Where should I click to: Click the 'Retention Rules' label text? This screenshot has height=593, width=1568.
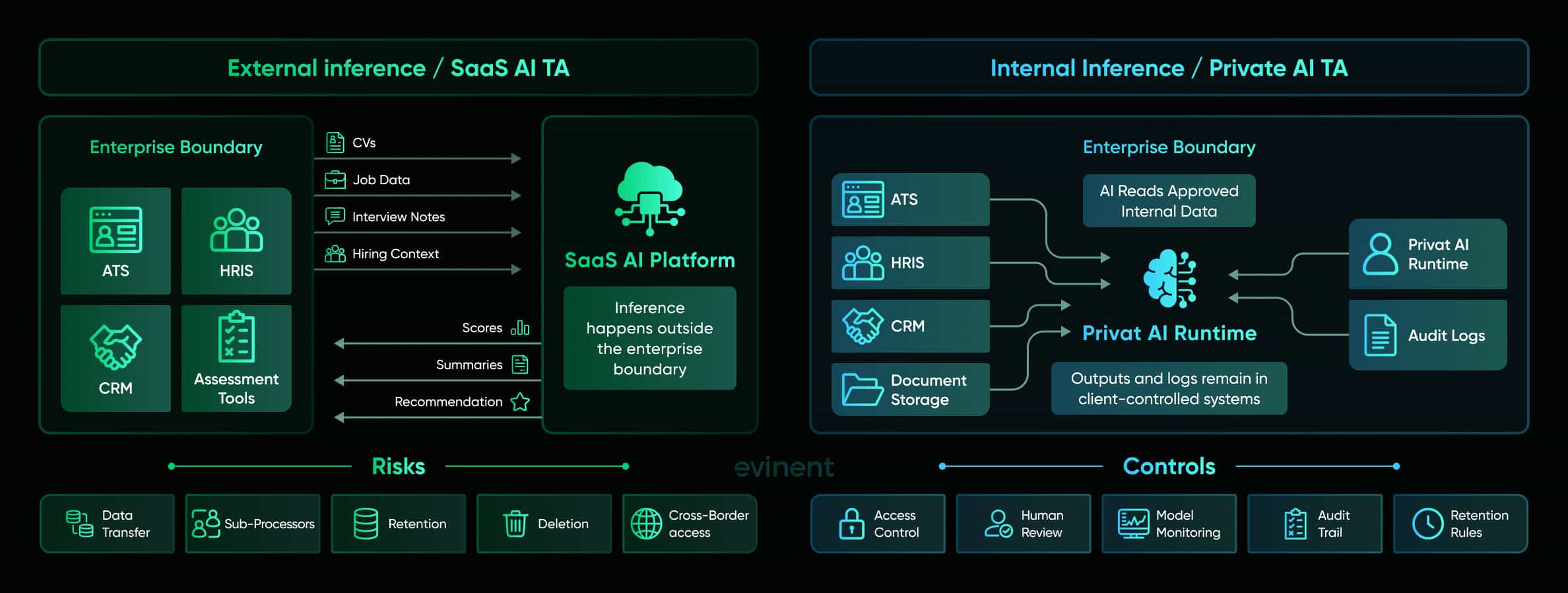point(1480,524)
